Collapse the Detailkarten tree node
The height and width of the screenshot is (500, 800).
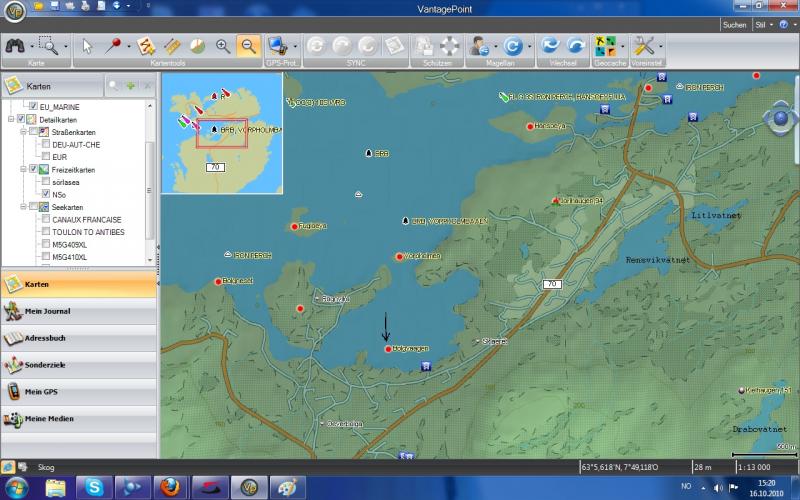tap(9, 119)
